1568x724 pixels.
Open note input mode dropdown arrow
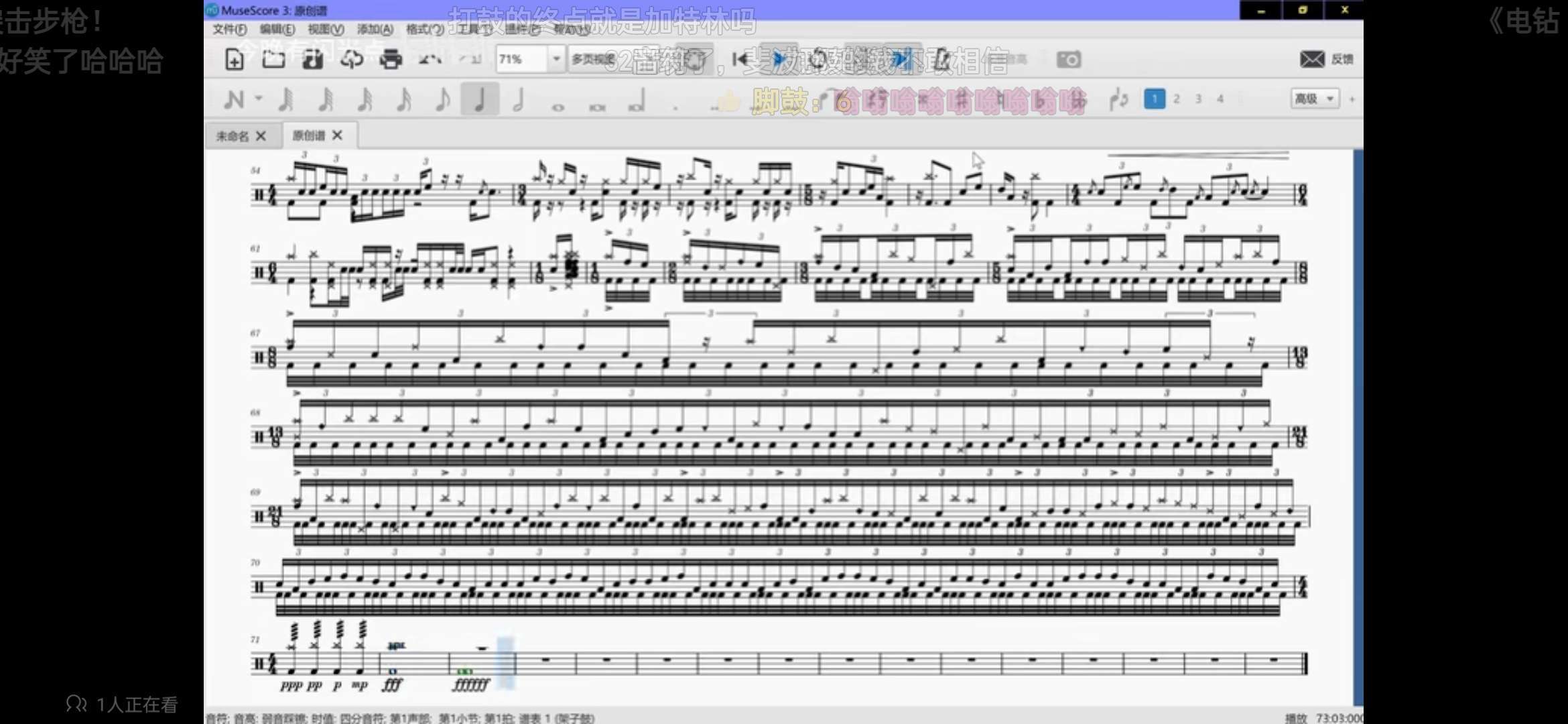pyautogui.click(x=259, y=99)
